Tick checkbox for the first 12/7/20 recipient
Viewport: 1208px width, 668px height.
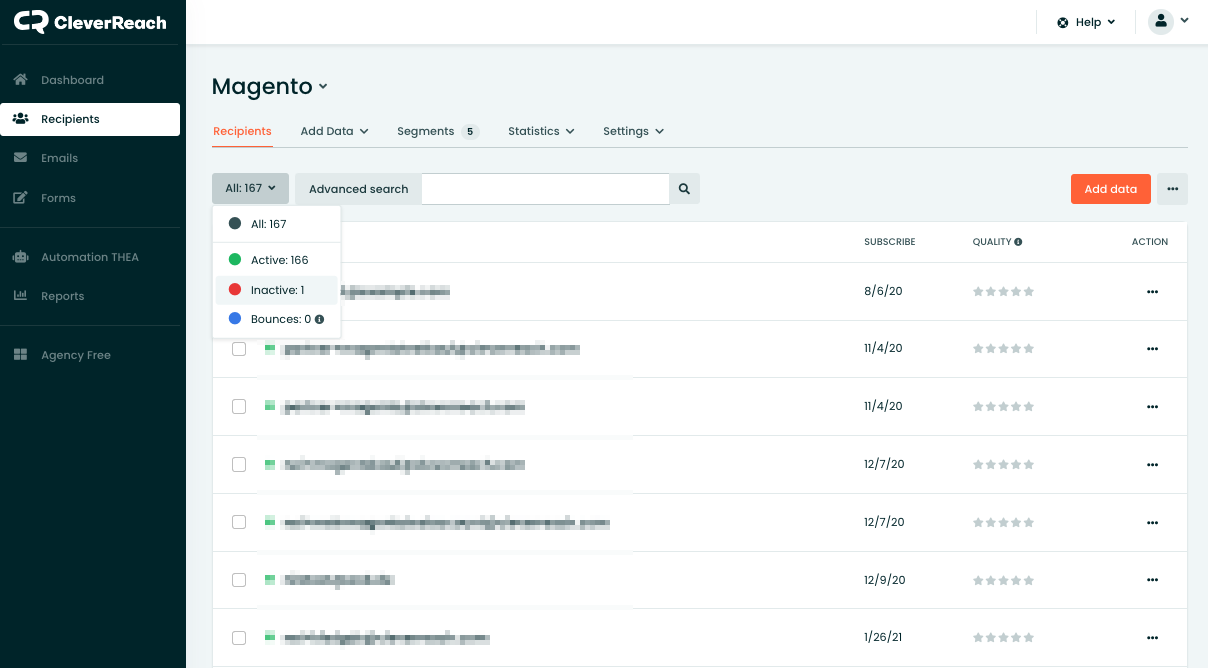[239, 465]
